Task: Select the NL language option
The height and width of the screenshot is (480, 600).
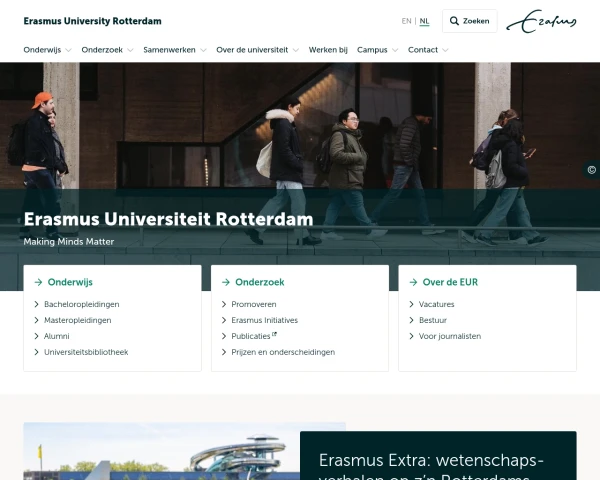Action: click(424, 21)
